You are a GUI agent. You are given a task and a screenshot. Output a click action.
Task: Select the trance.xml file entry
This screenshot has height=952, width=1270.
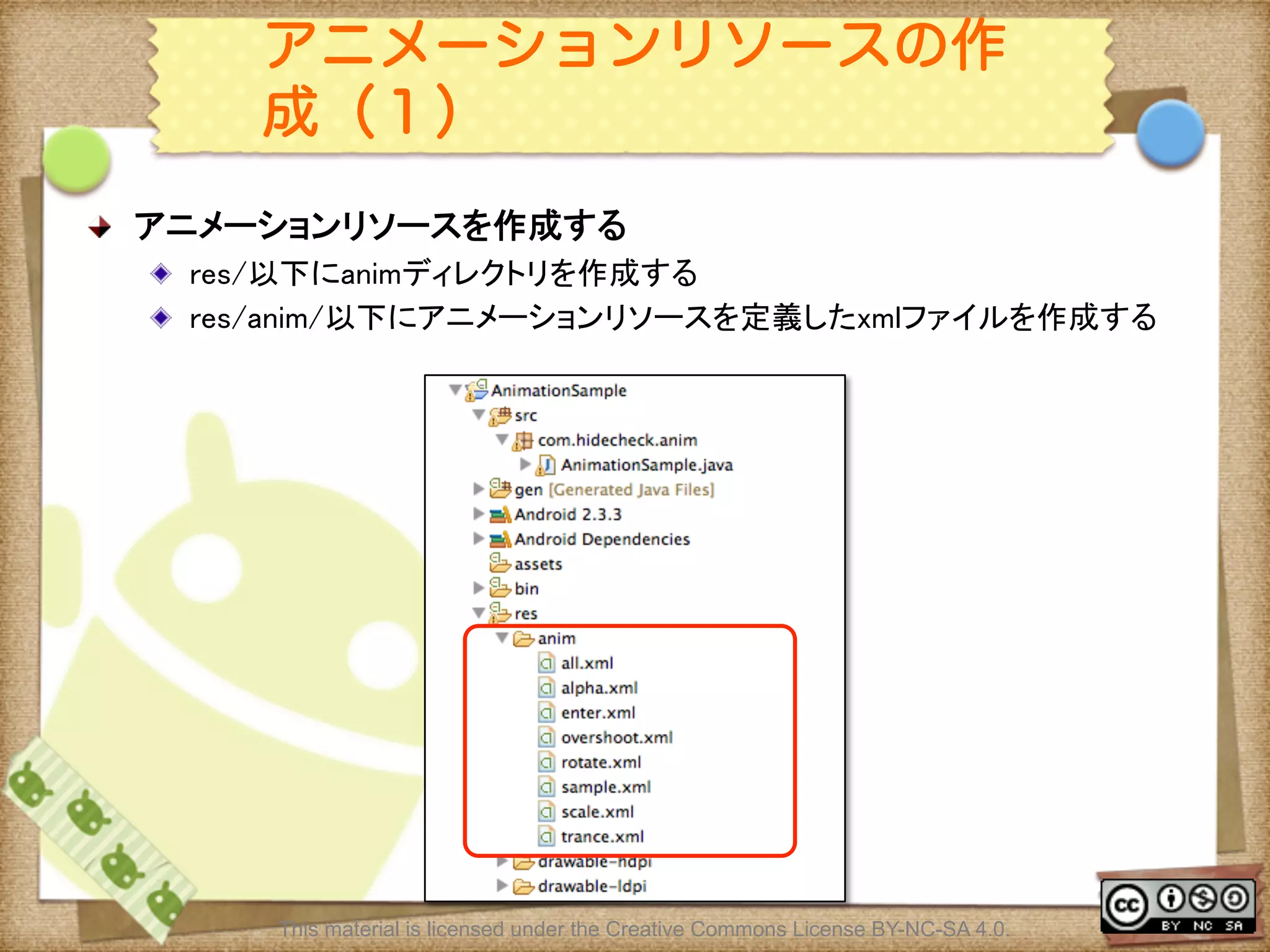(x=602, y=837)
